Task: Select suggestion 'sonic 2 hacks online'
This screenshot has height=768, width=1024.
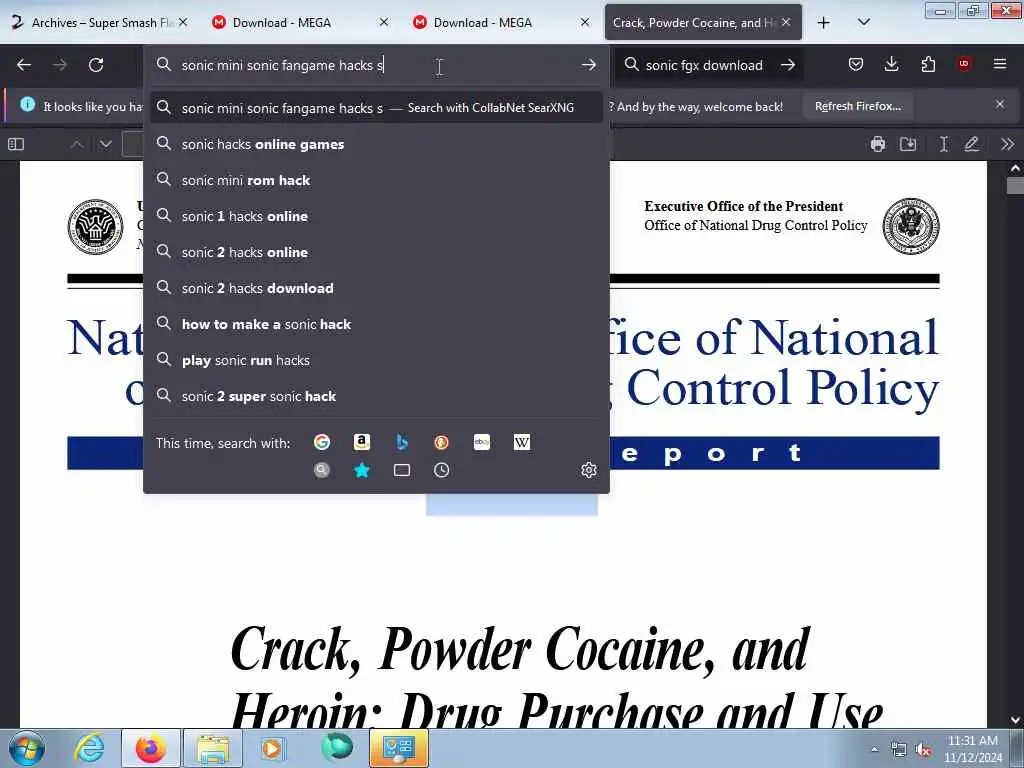Action: 376,252
